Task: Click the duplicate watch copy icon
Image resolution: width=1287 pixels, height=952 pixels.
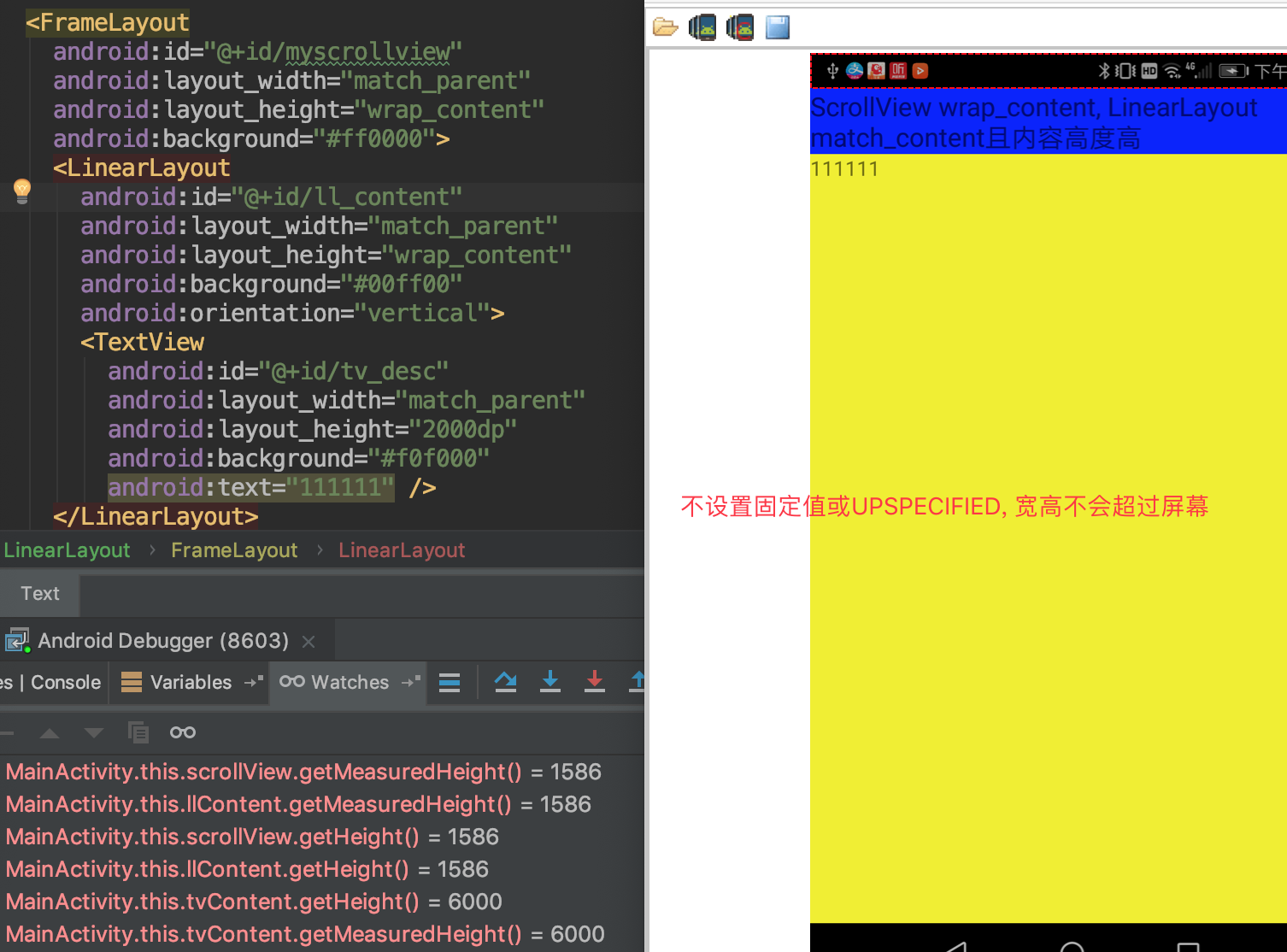Action: pyautogui.click(x=138, y=732)
